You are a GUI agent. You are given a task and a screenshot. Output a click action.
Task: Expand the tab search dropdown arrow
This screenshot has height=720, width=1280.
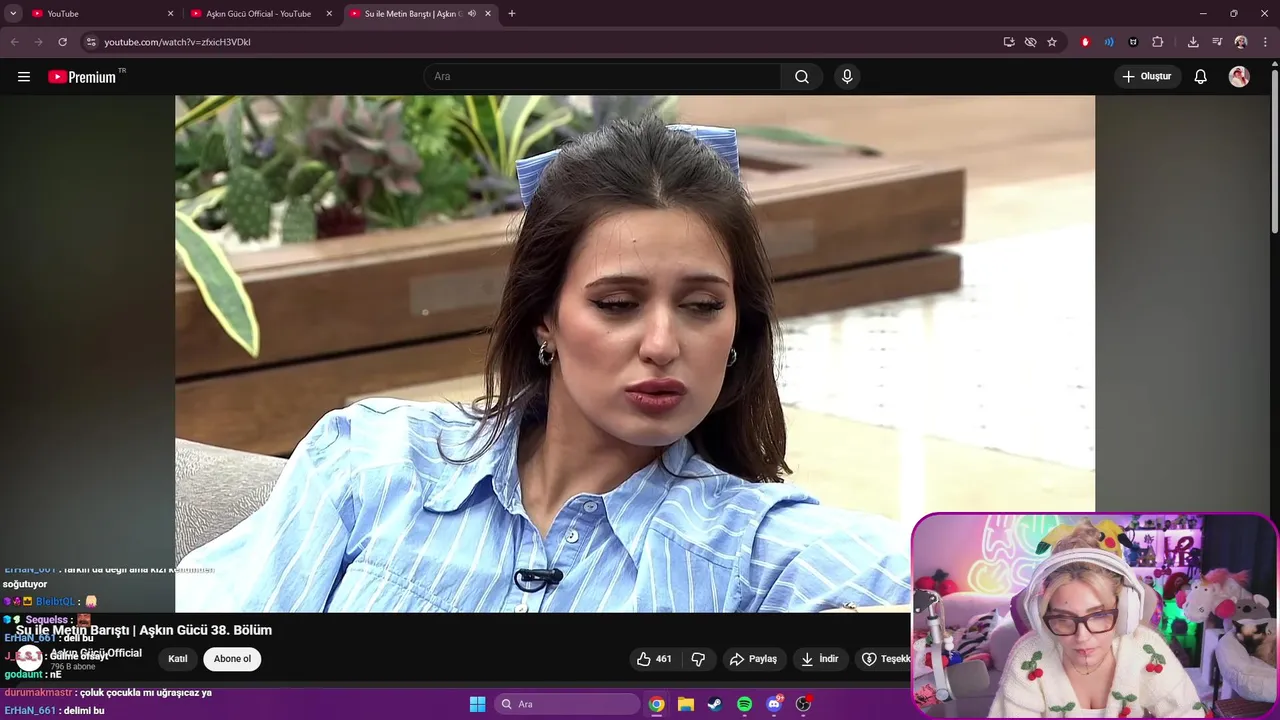13,14
